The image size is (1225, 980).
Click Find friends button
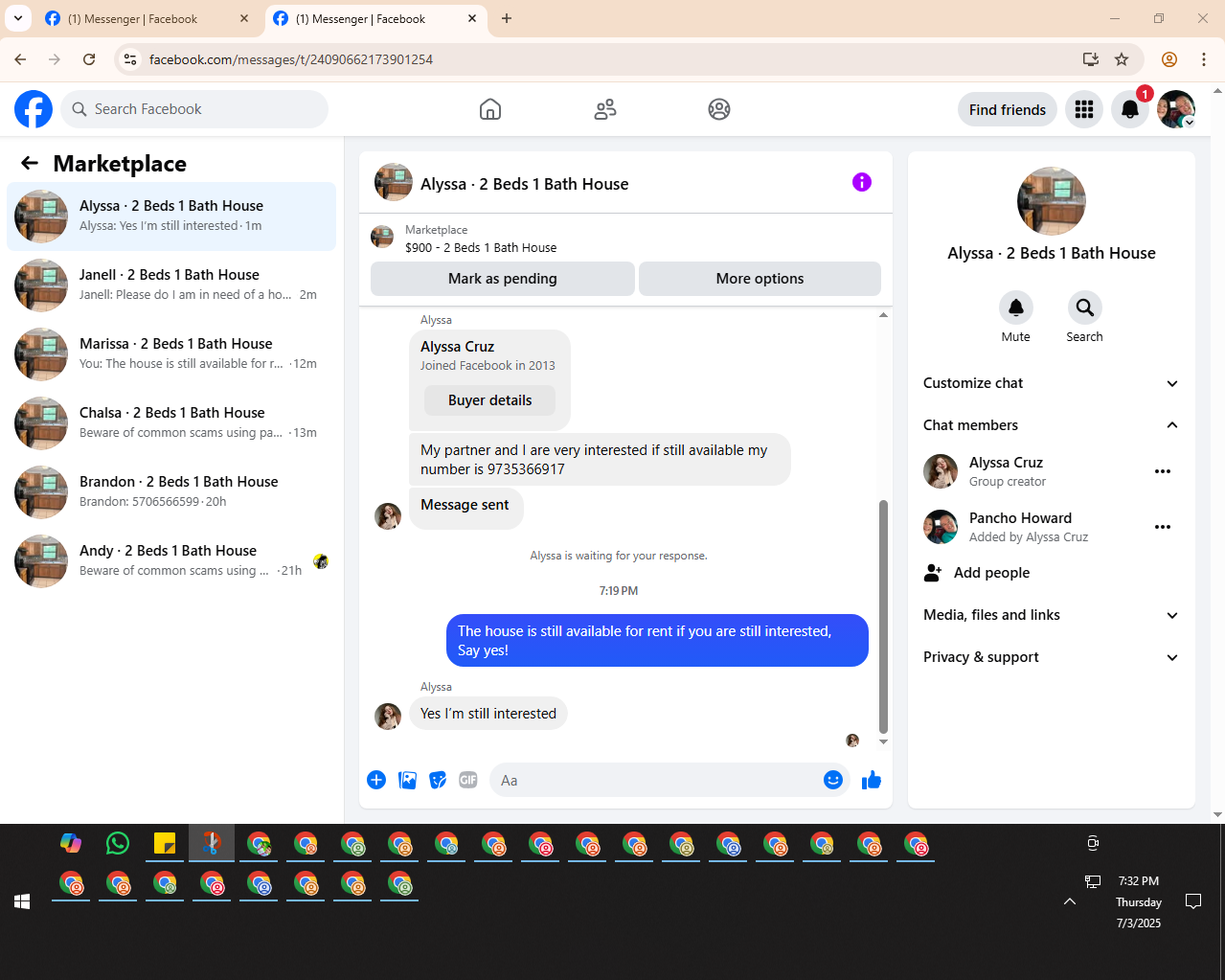pos(1008,109)
